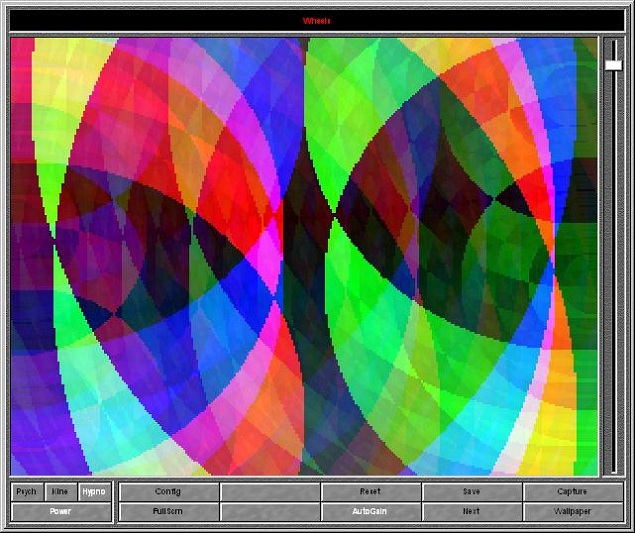
Task: Toggle AutoGain on or off
Action: point(371,512)
